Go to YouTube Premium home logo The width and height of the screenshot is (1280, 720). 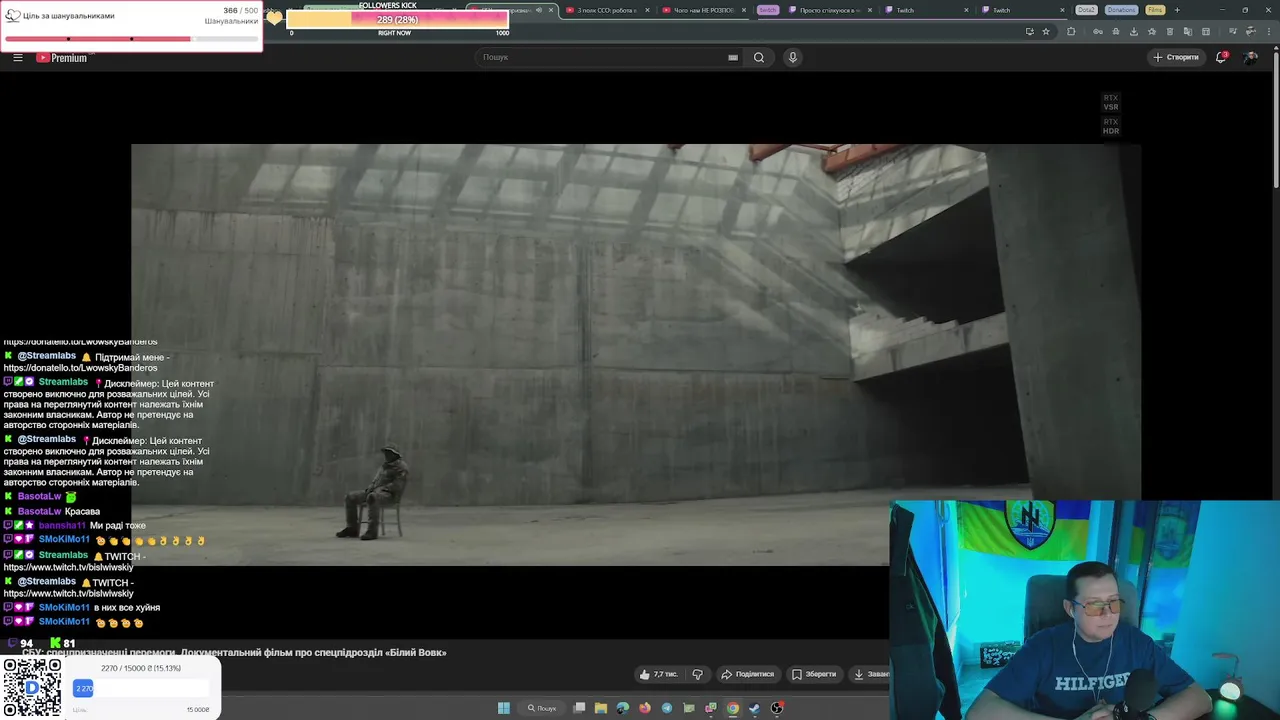click(62, 57)
